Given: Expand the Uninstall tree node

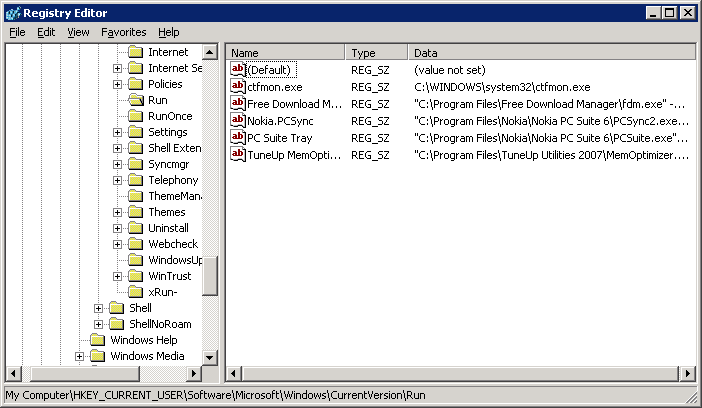Looking at the screenshot, I should 117,228.
